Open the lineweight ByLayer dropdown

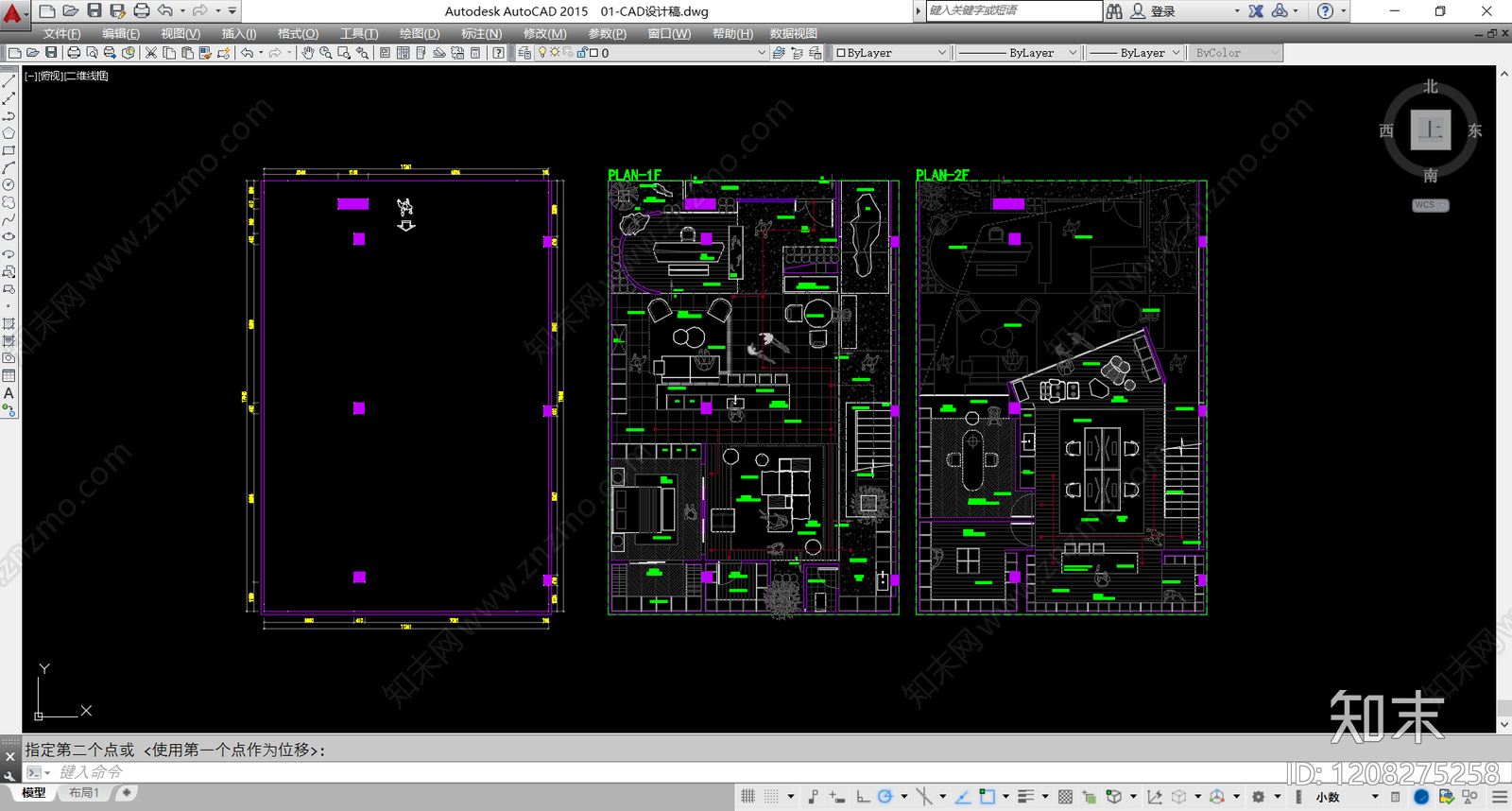point(1134,53)
